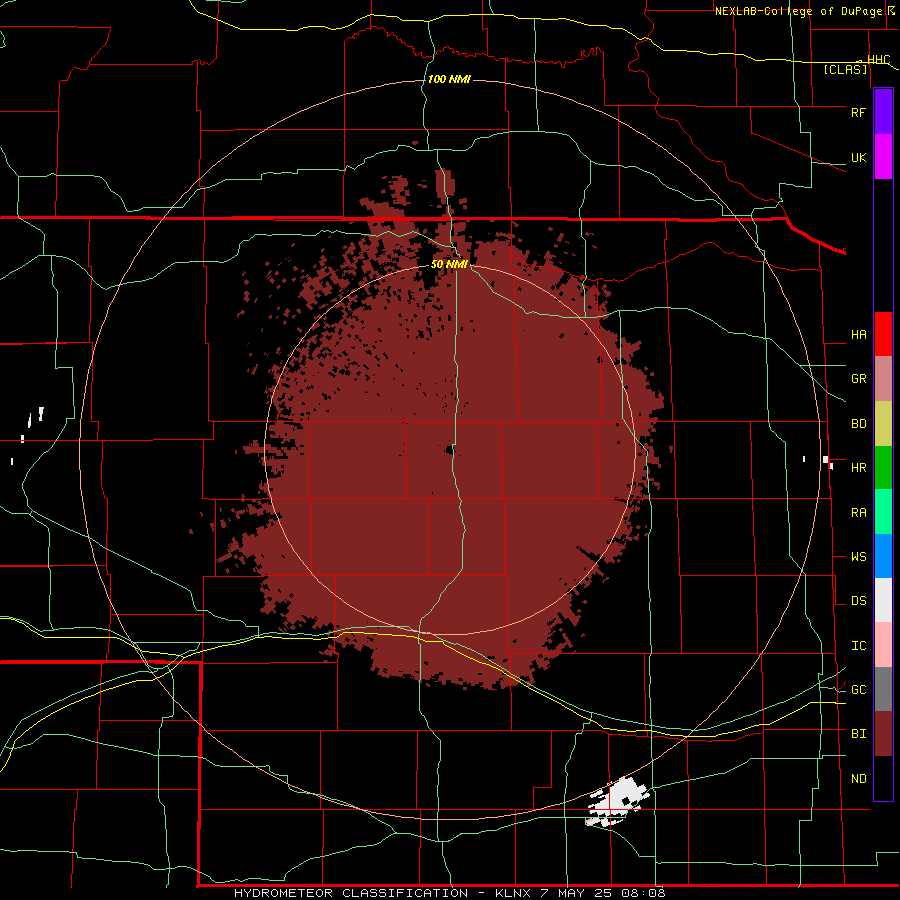This screenshot has height=900, width=900.
Task: Select the BD yellow legend swatch
Action: pyautogui.click(x=883, y=423)
